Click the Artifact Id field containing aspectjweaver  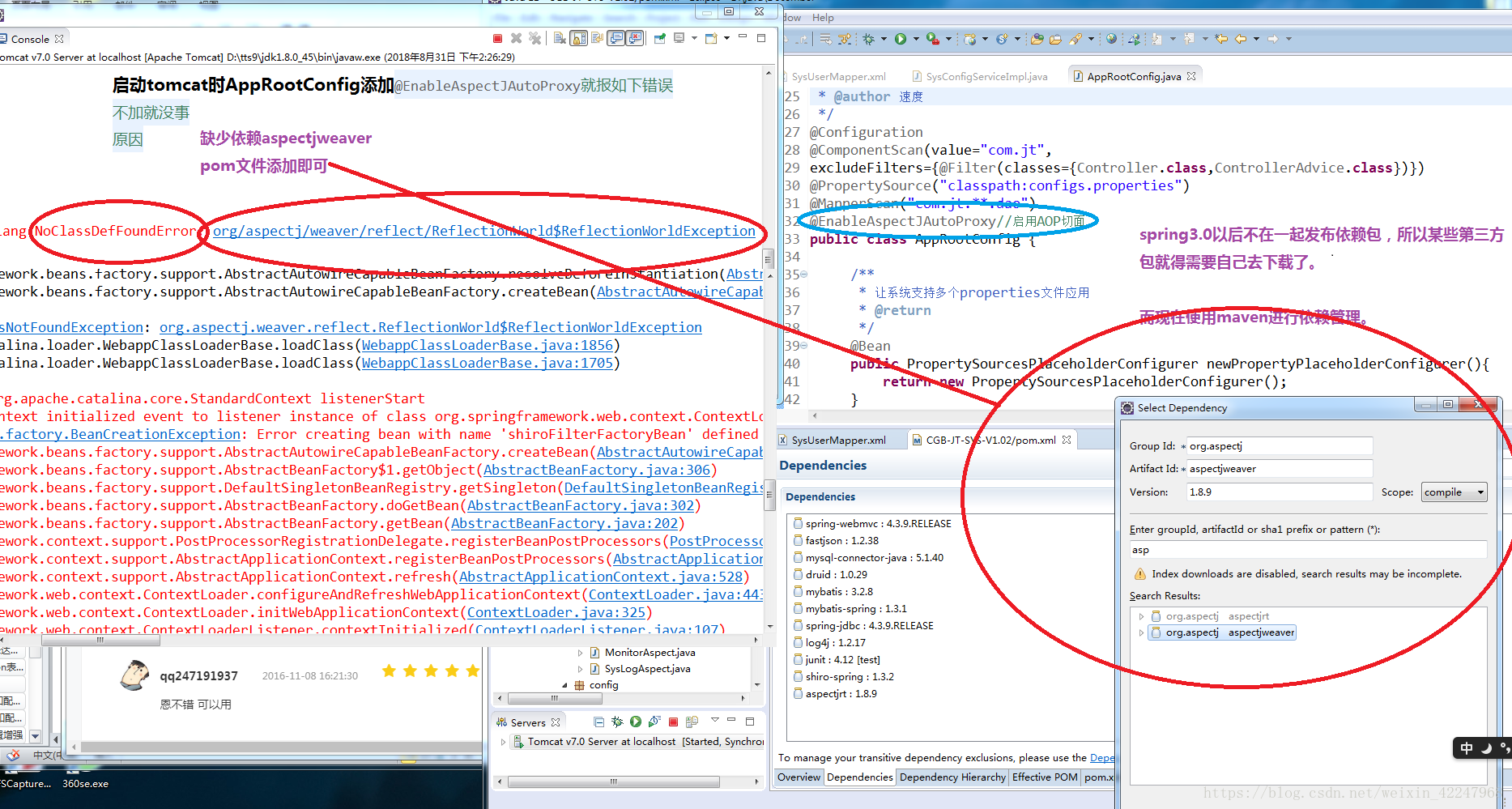coord(1280,469)
